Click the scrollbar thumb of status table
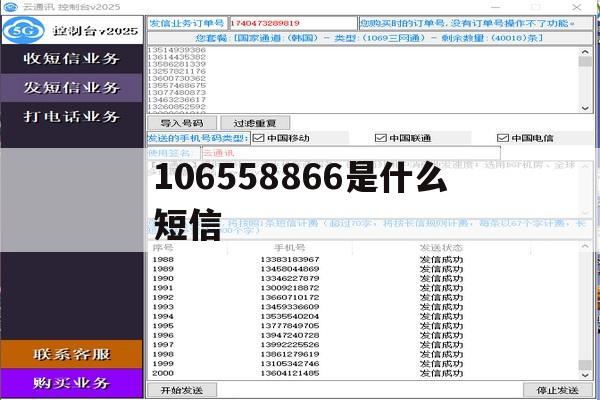The height and width of the screenshot is (400, 600). (x=585, y=364)
